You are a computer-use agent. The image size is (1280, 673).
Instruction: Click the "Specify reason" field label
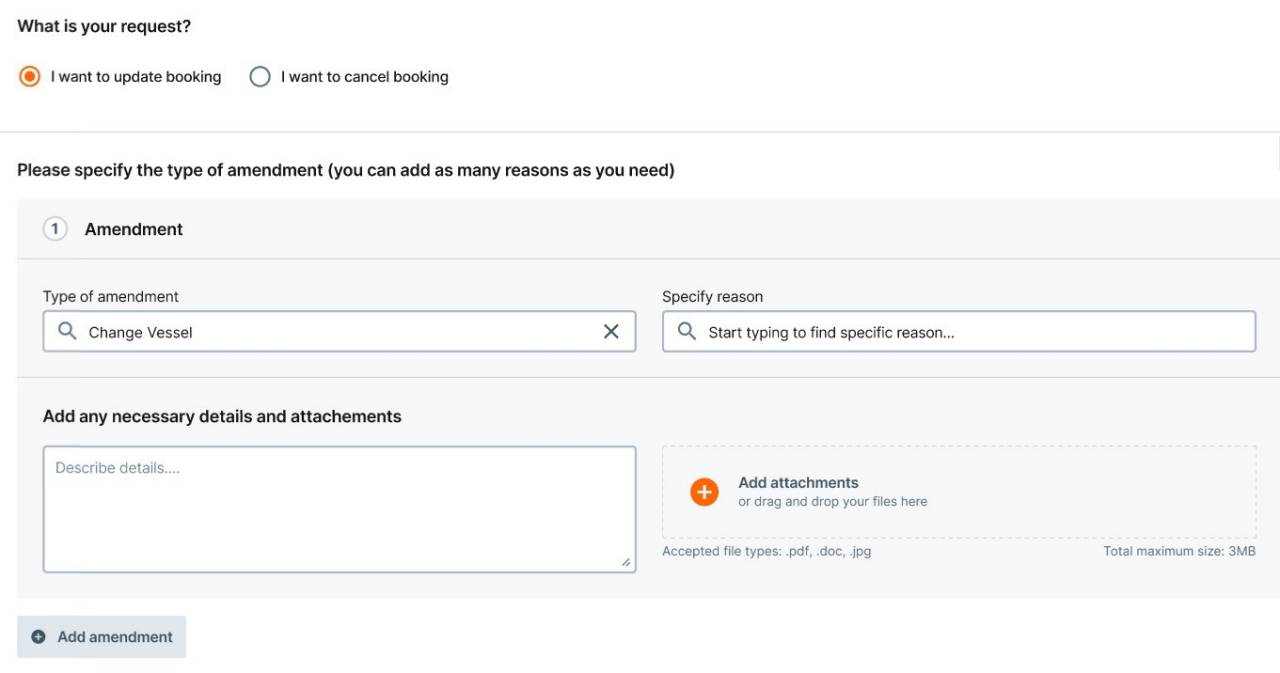[x=712, y=297]
